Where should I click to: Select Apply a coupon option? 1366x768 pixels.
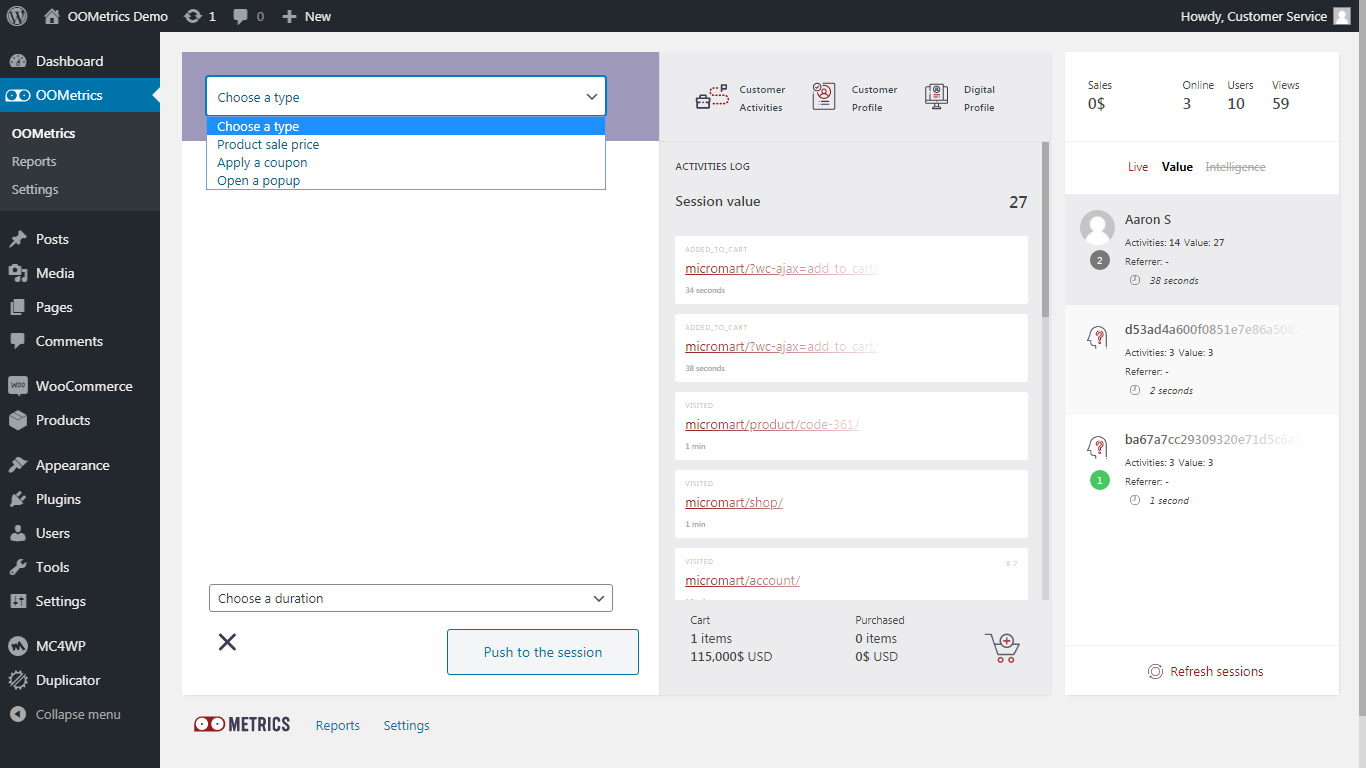coord(406,162)
